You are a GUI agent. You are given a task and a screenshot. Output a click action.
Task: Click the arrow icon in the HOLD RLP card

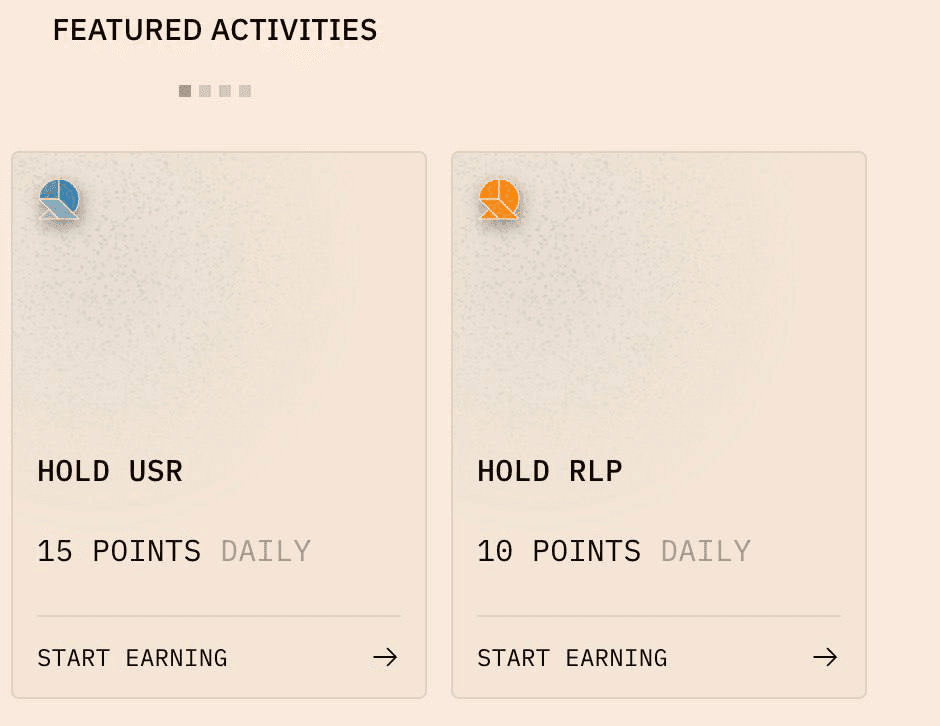825,657
